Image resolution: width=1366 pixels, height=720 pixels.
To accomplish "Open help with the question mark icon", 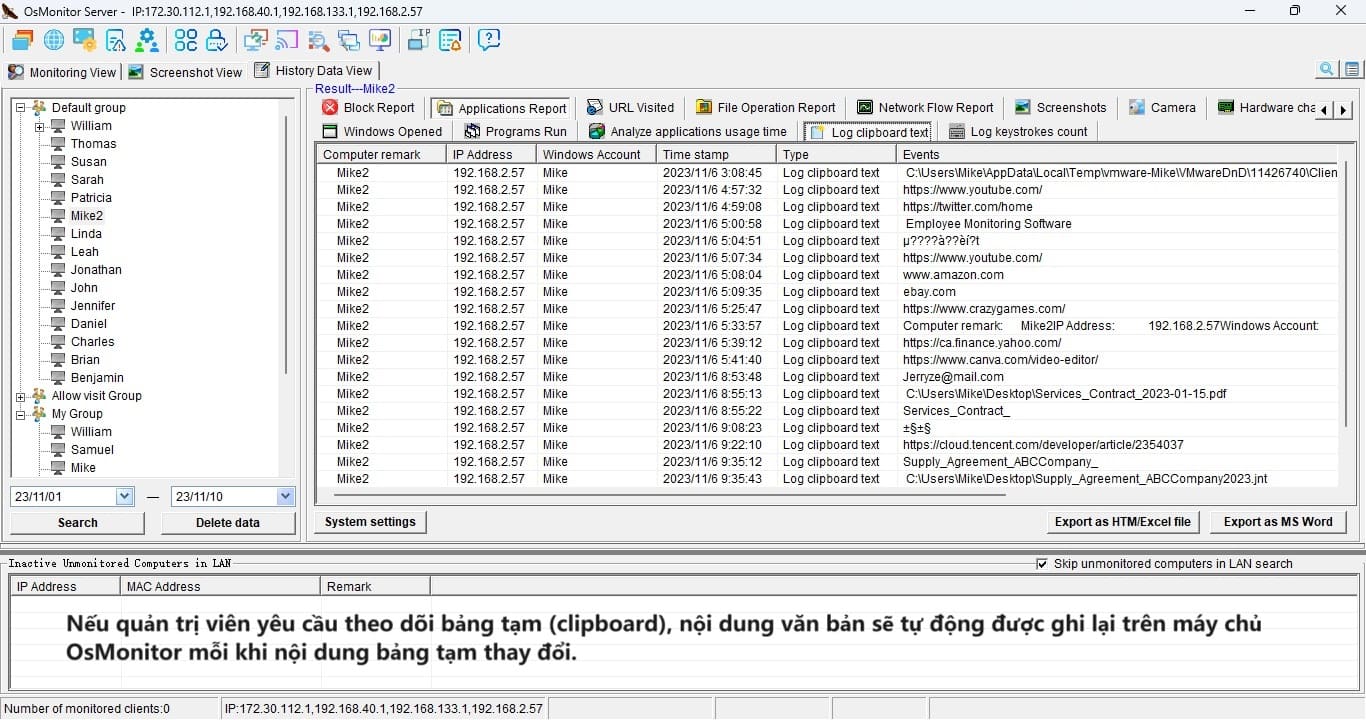I will [x=489, y=40].
